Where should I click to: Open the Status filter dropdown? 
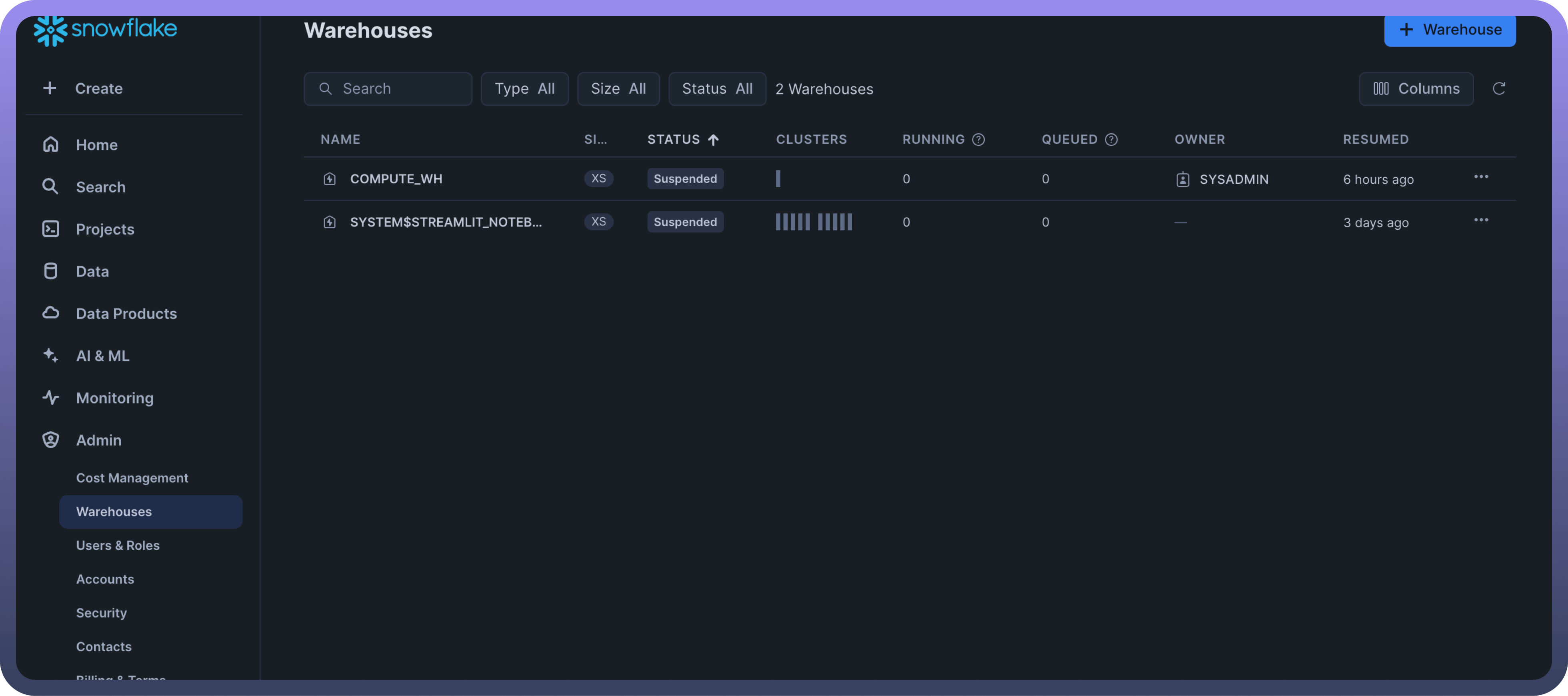[716, 89]
